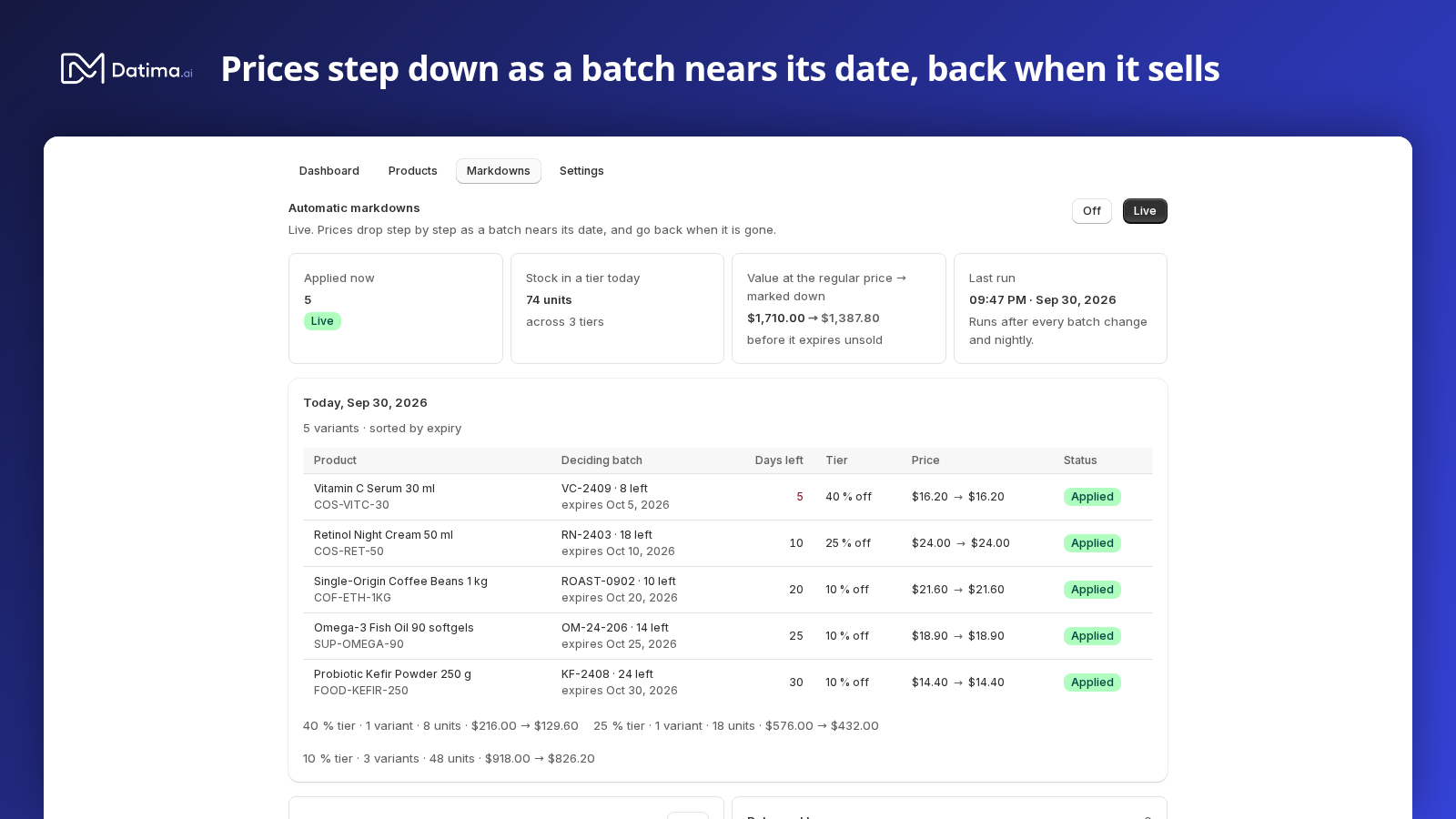Set automatic markdowns to Live
The height and width of the screenshot is (819, 1456).
pyautogui.click(x=1145, y=211)
